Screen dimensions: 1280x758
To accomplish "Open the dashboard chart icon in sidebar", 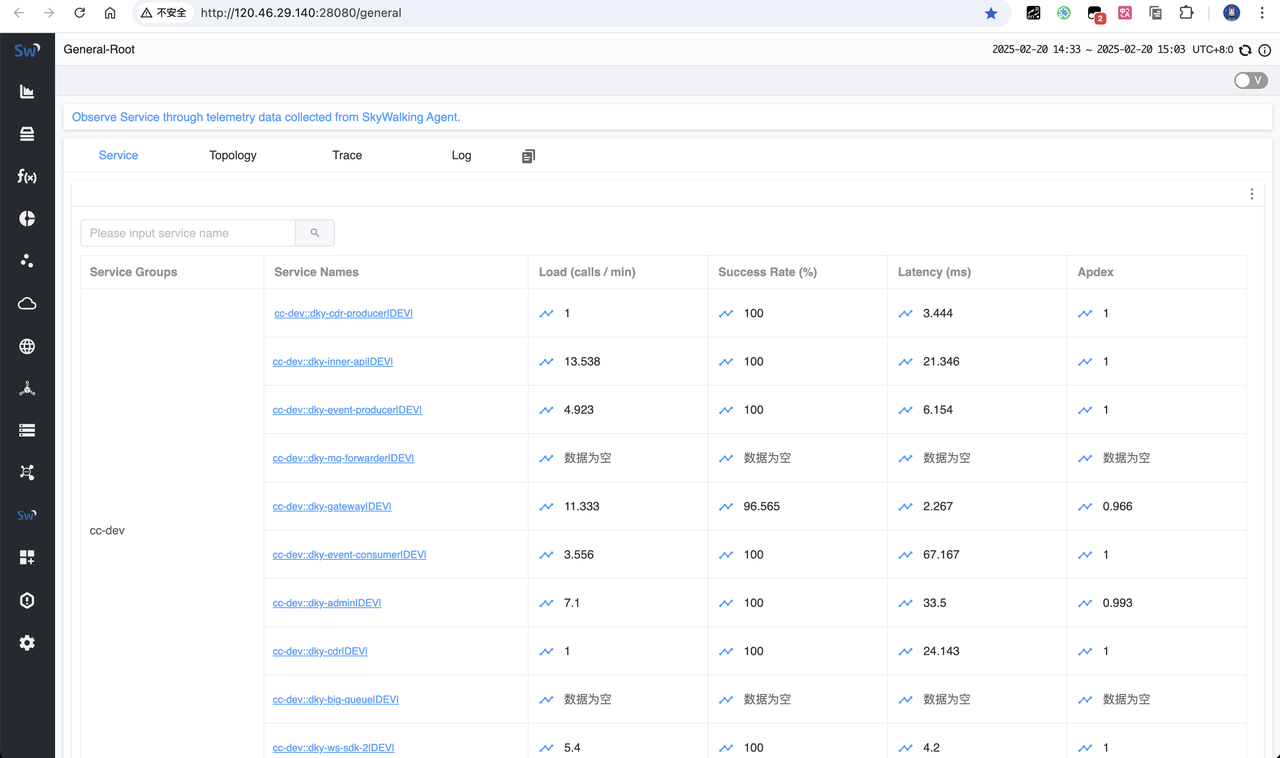I will point(27,92).
